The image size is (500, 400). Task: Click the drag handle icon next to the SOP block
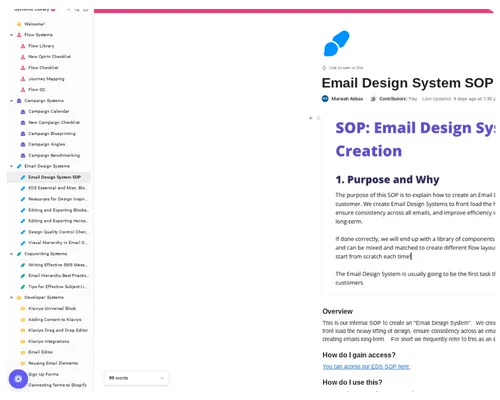click(x=318, y=118)
